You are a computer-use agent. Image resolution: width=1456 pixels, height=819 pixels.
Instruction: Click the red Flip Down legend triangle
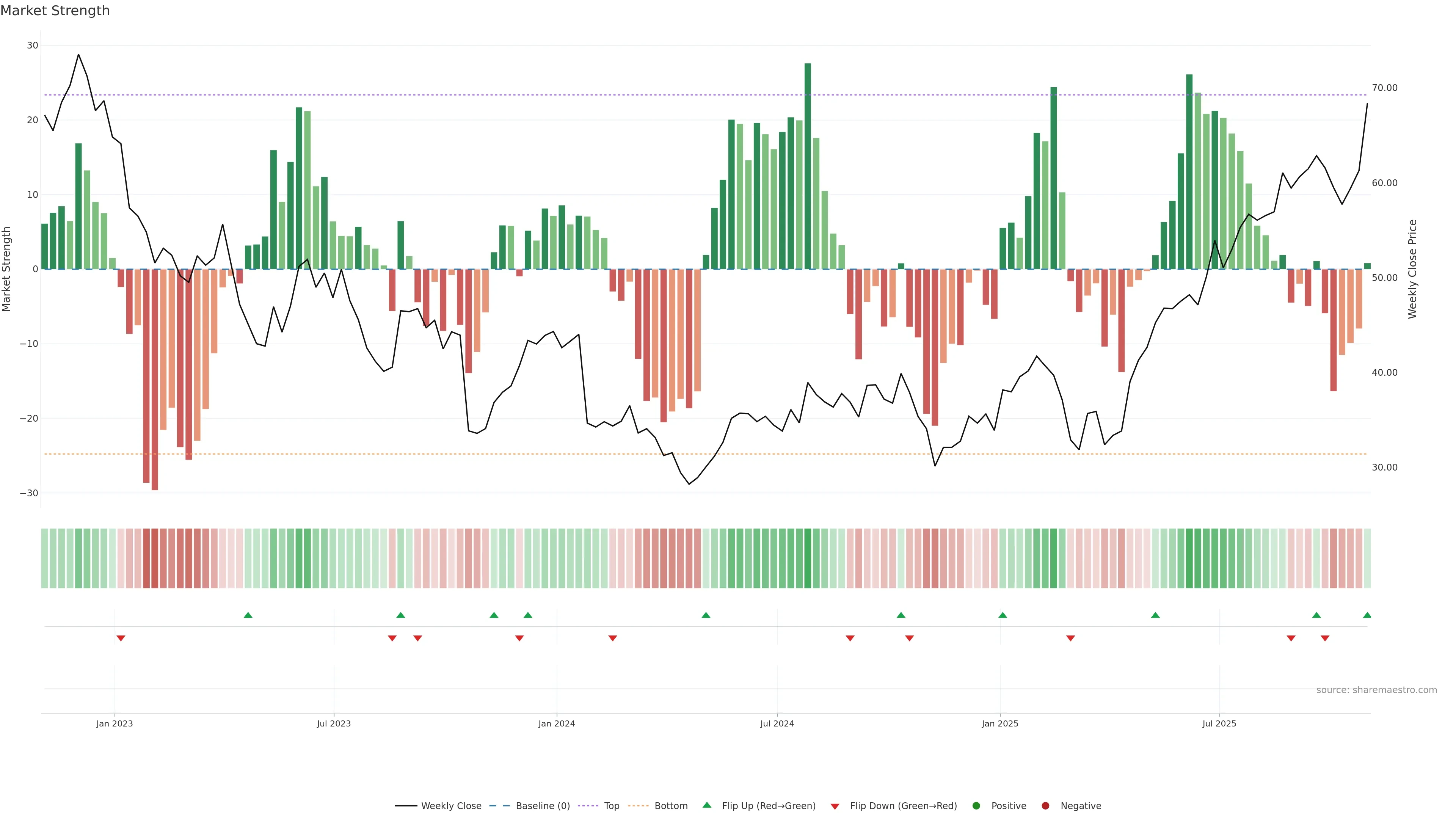pyautogui.click(x=834, y=806)
